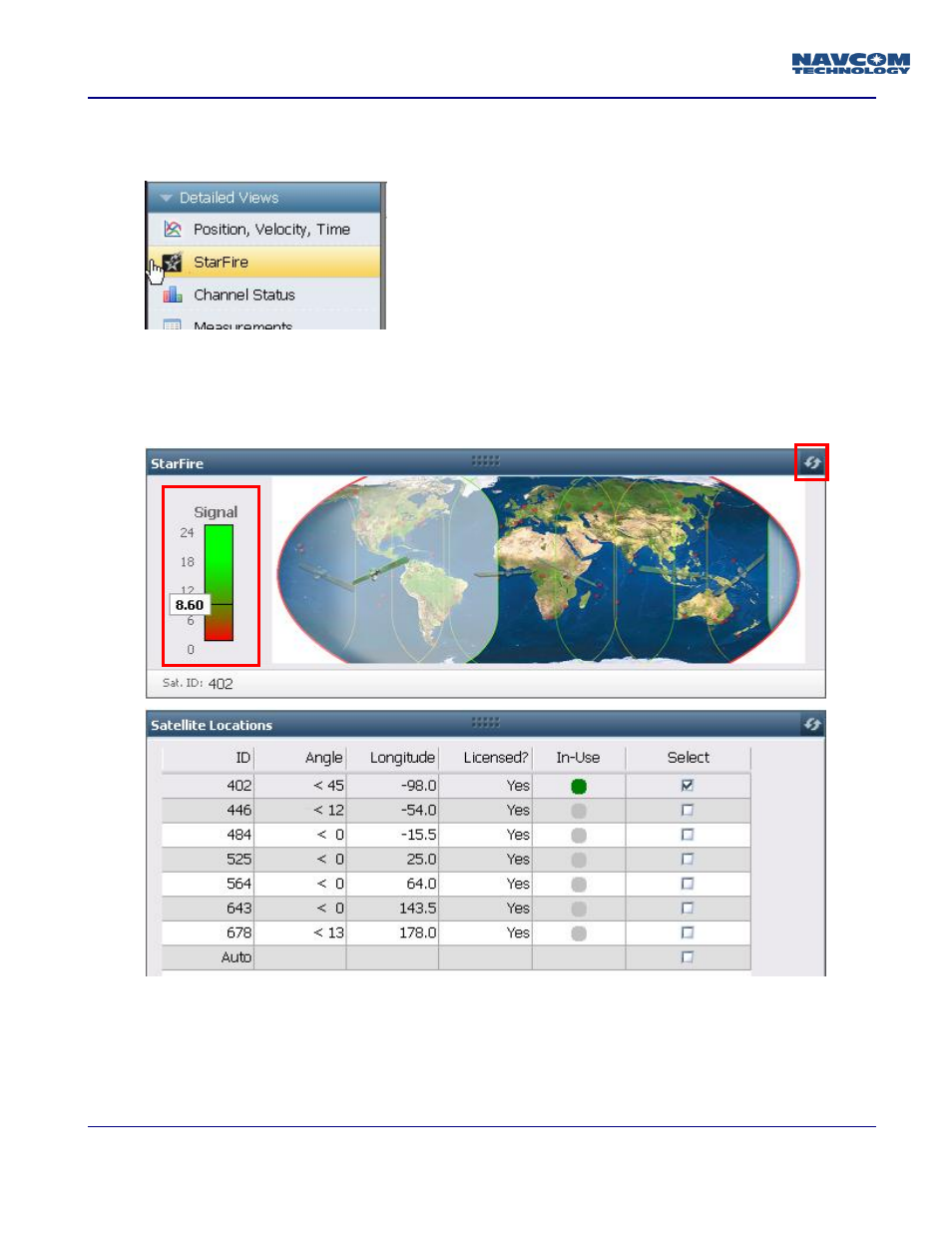Select satellite ID 446 cell
The image size is (952, 1233).
click(x=208, y=811)
